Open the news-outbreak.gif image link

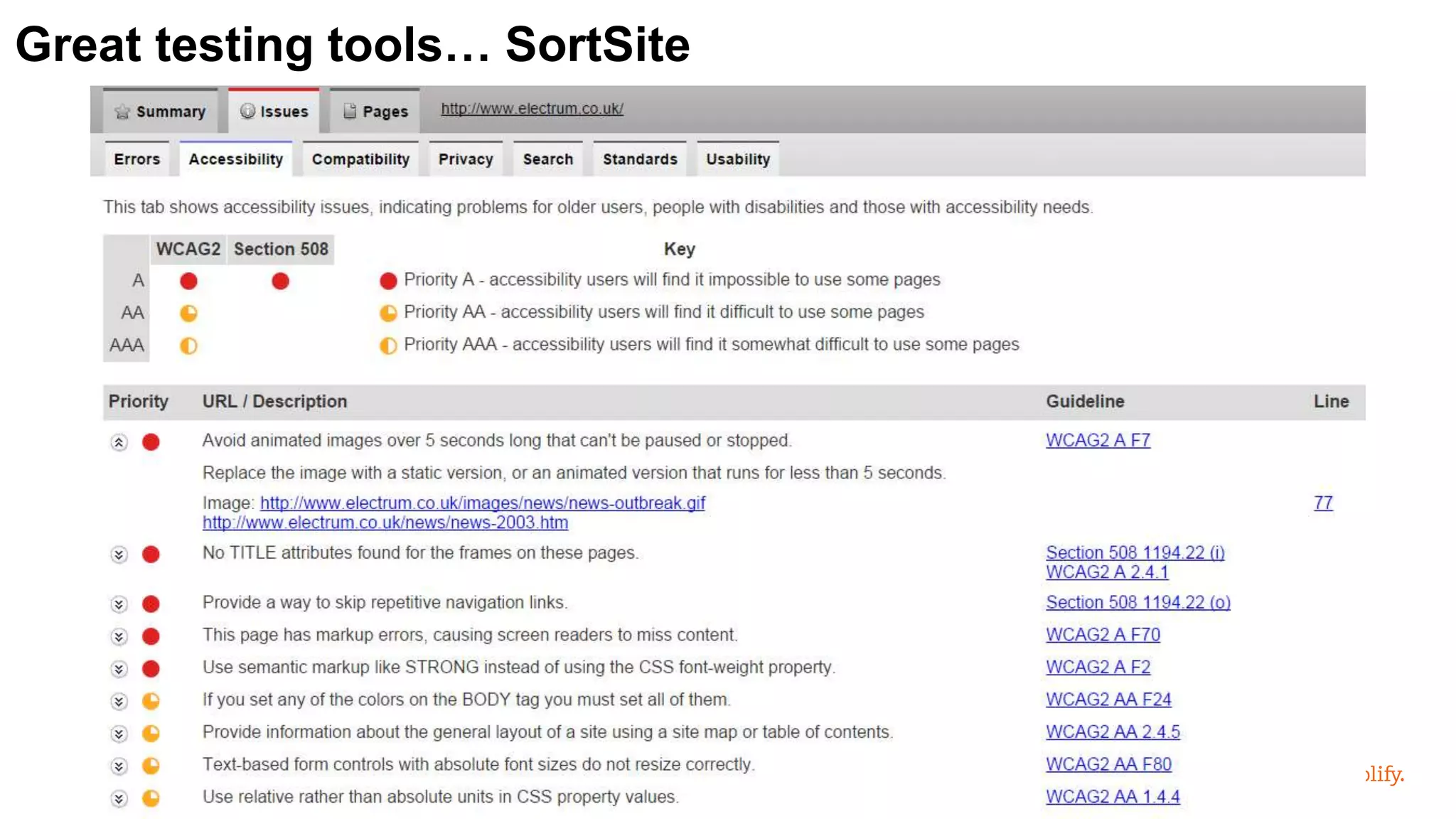(483, 503)
